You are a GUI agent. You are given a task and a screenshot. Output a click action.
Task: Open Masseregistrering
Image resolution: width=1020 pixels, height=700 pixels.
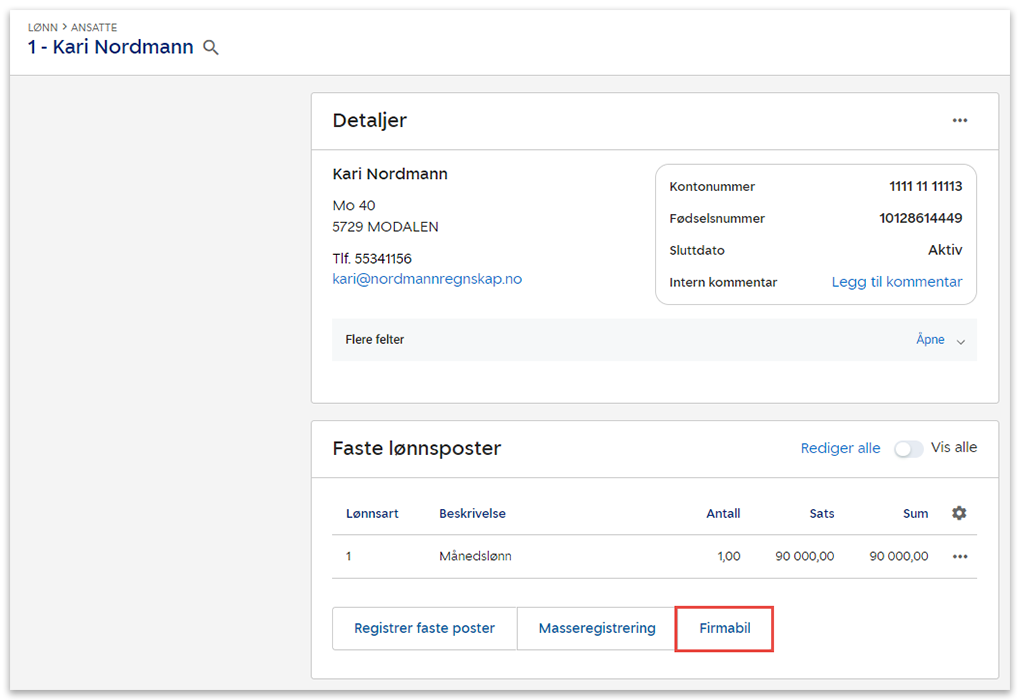click(x=597, y=629)
